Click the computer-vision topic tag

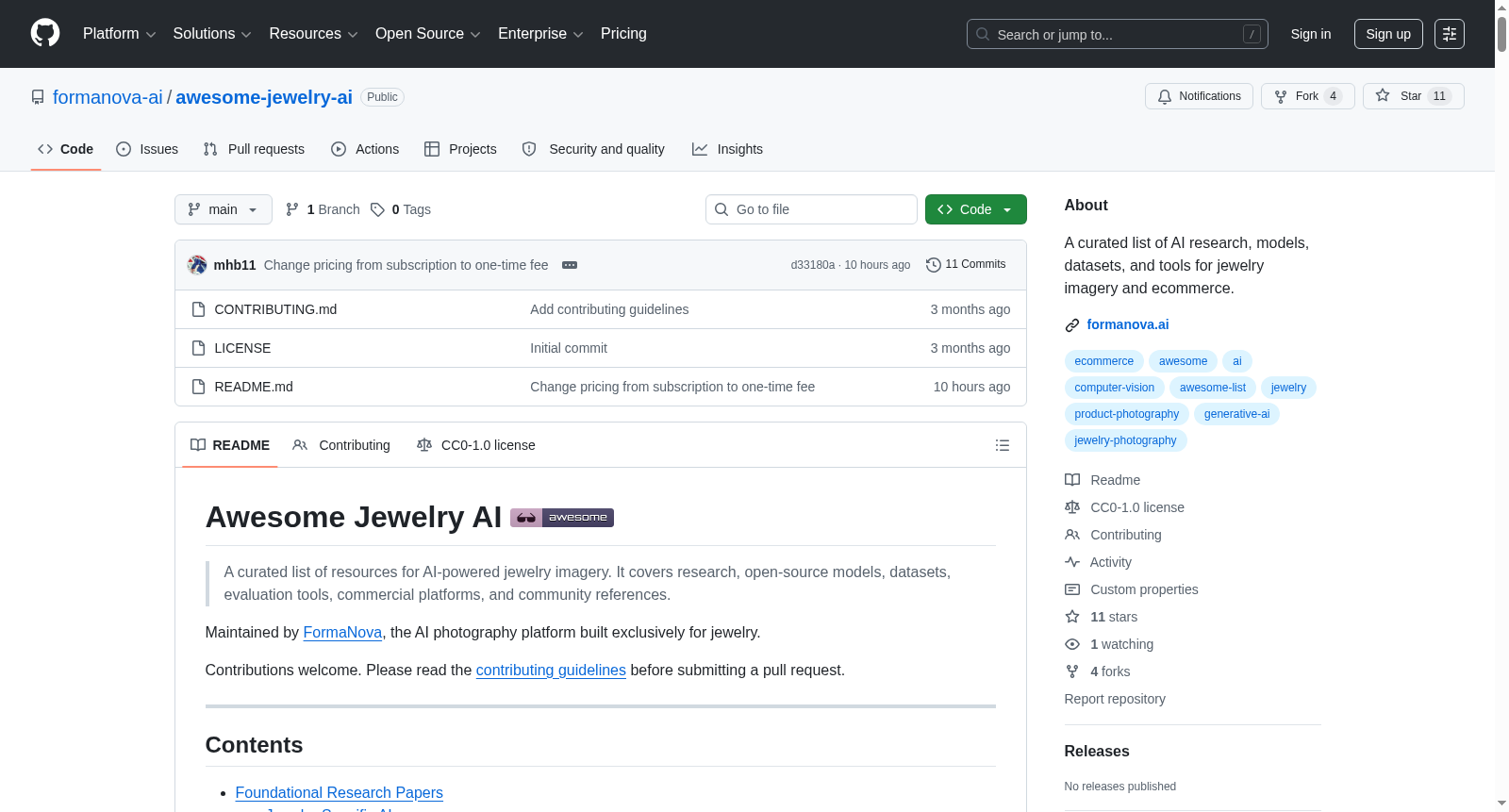(1114, 388)
